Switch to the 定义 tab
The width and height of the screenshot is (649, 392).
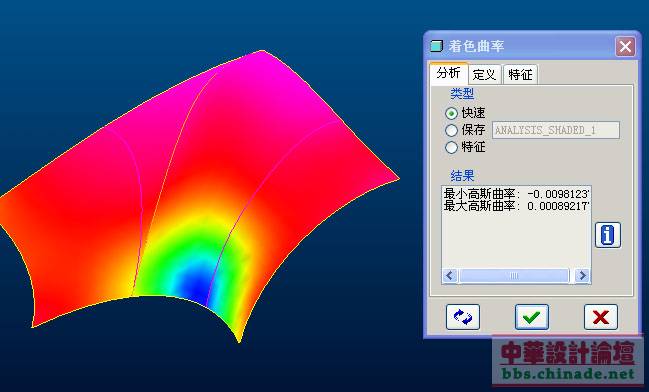(x=484, y=75)
